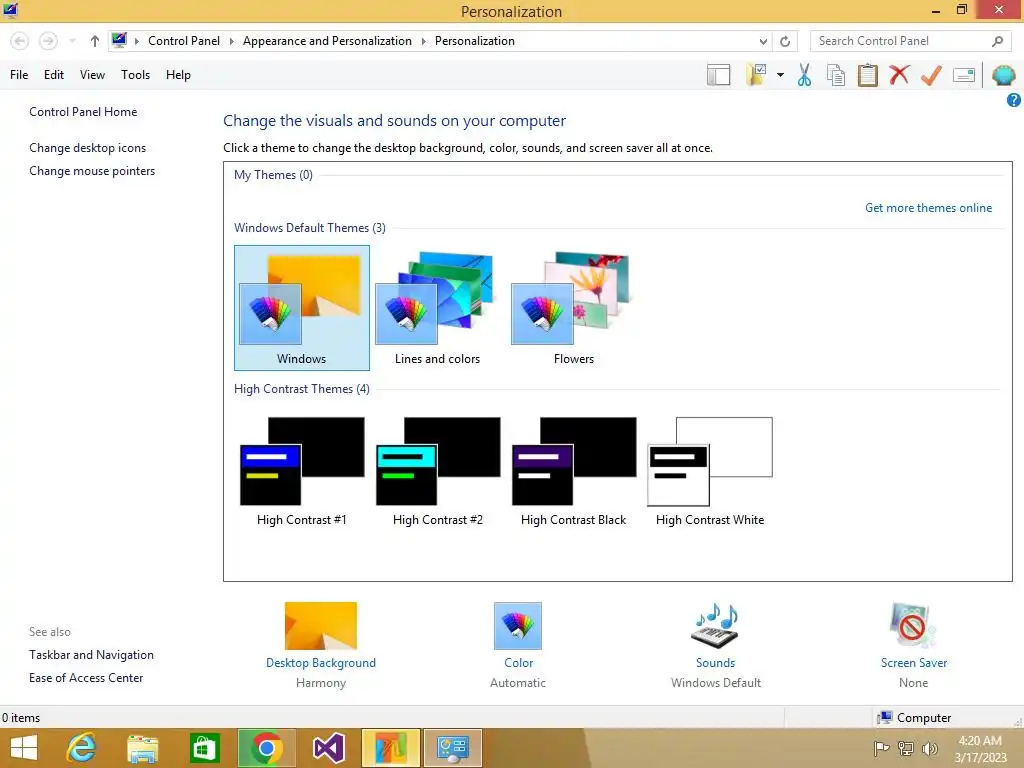This screenshot has width=1024, height=768.
Task: Open Ease of Access Center link
Action: [86, 678]
